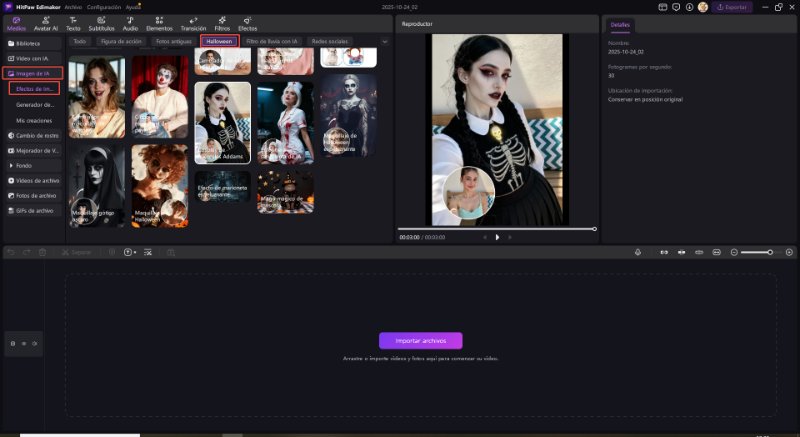
Task: Switch to the Fotos antiguas tab
Action: point(174,42)
